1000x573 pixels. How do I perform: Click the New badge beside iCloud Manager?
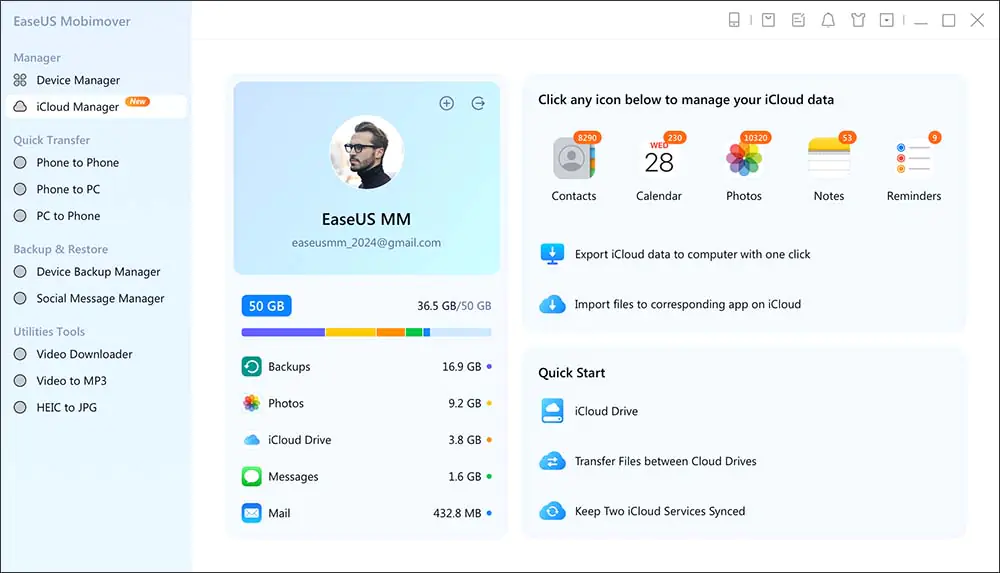pyautogui.click(x=137, y=101)
